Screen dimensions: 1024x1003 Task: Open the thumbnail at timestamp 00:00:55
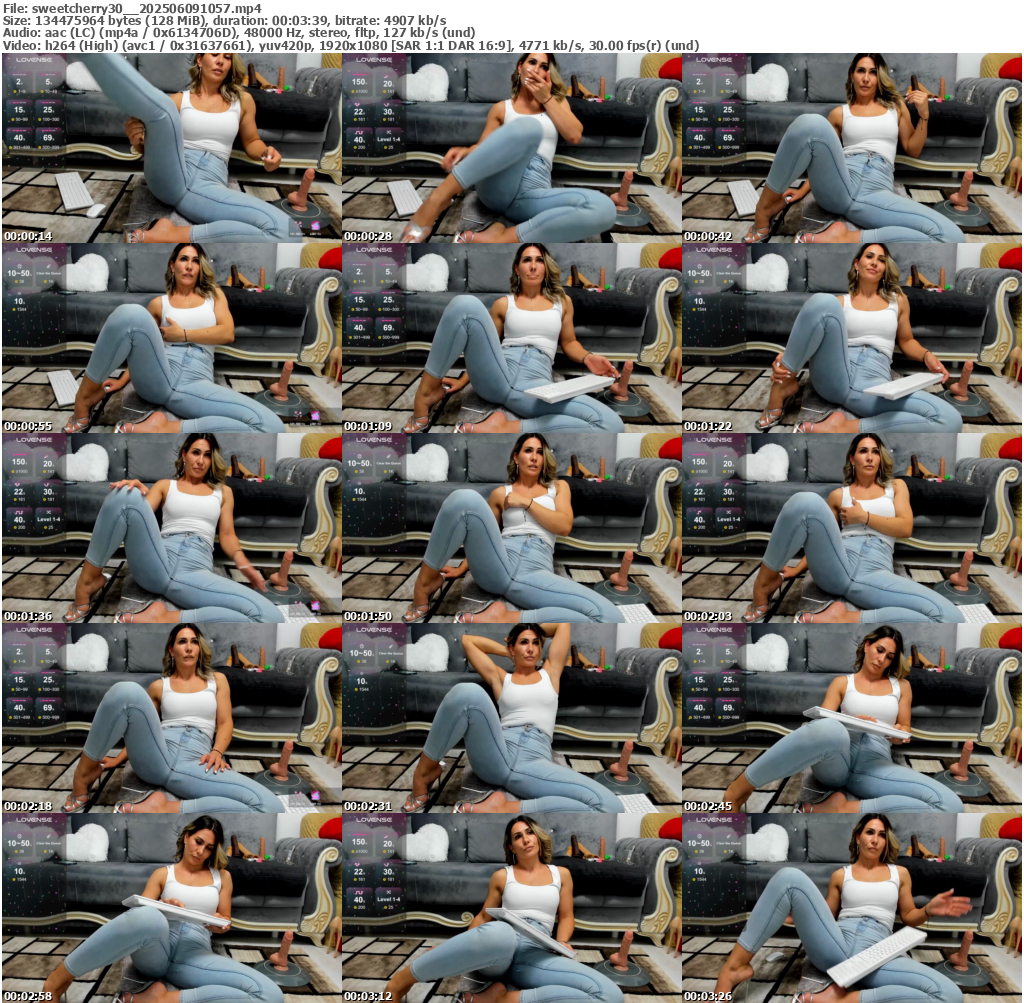tap(172, 338)
